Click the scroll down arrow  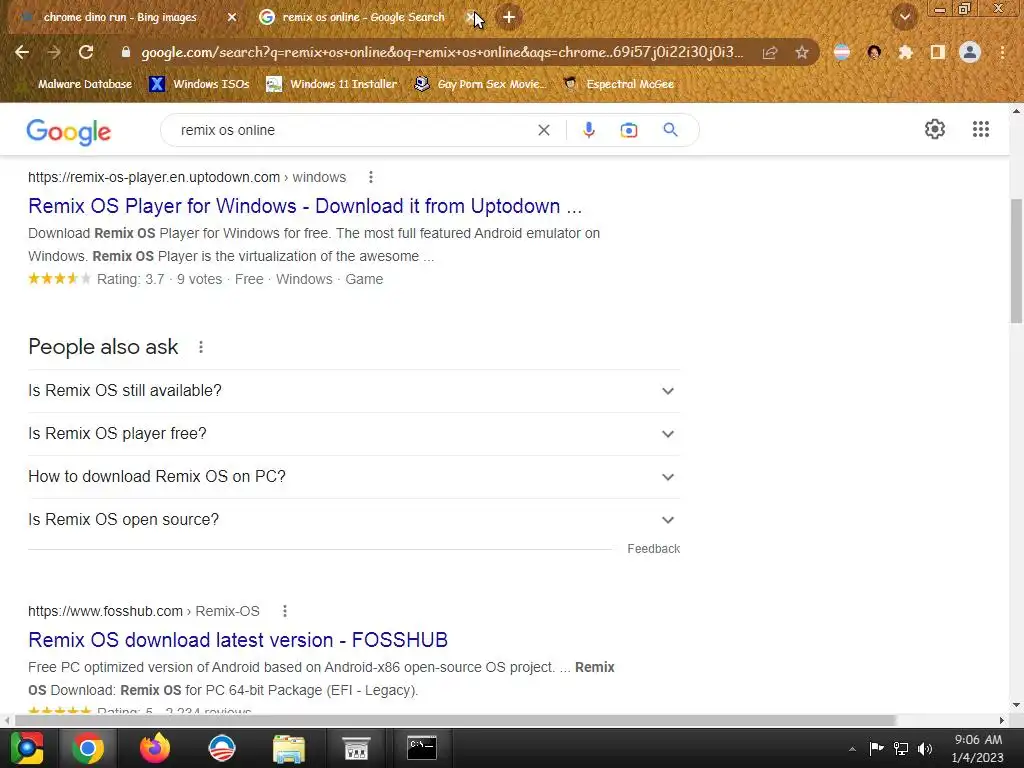[x=1016, y=705]
